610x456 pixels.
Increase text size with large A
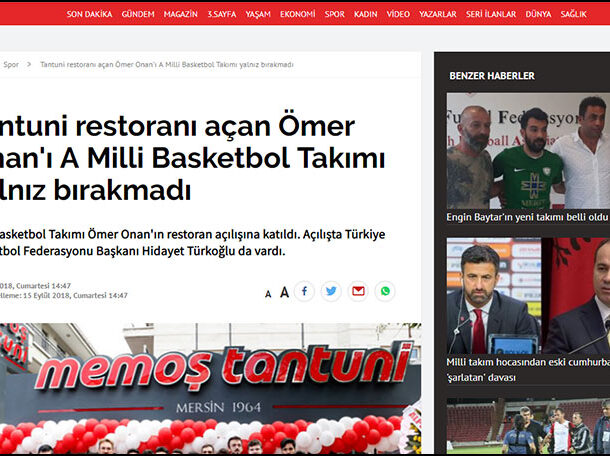(x=284, y=293)
